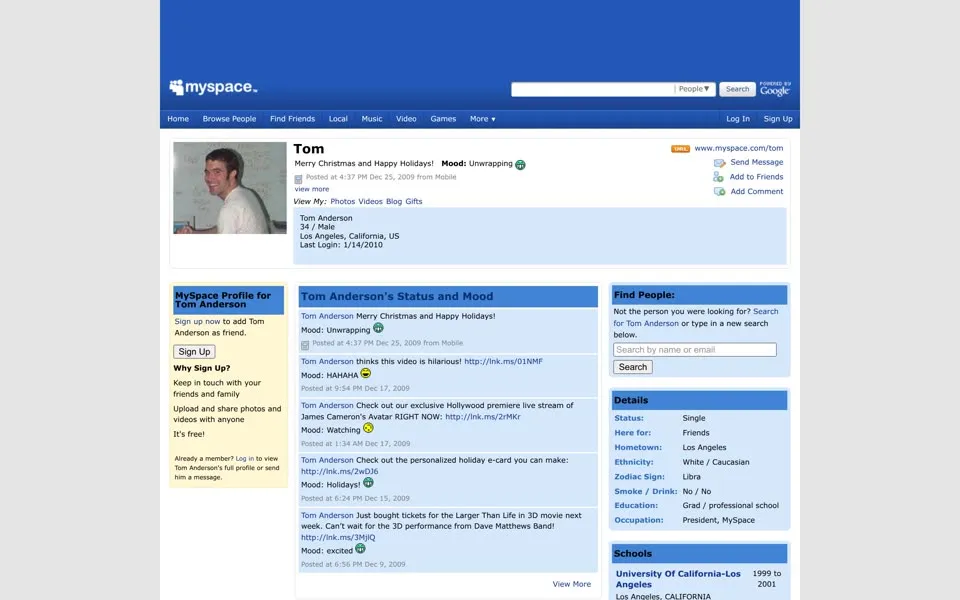Click the Add to Friends link
960x600 pixels.
coord(756,177)
